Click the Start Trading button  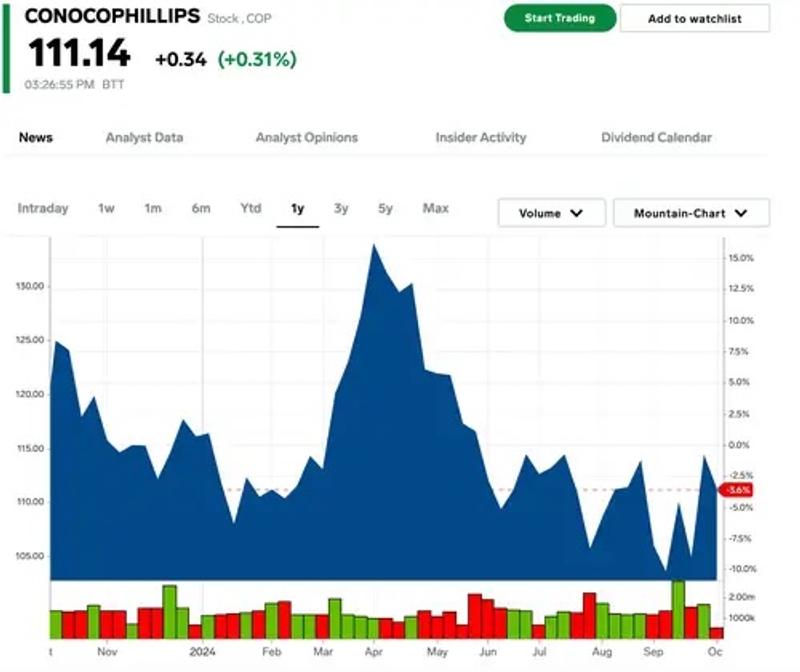(560, 18)
